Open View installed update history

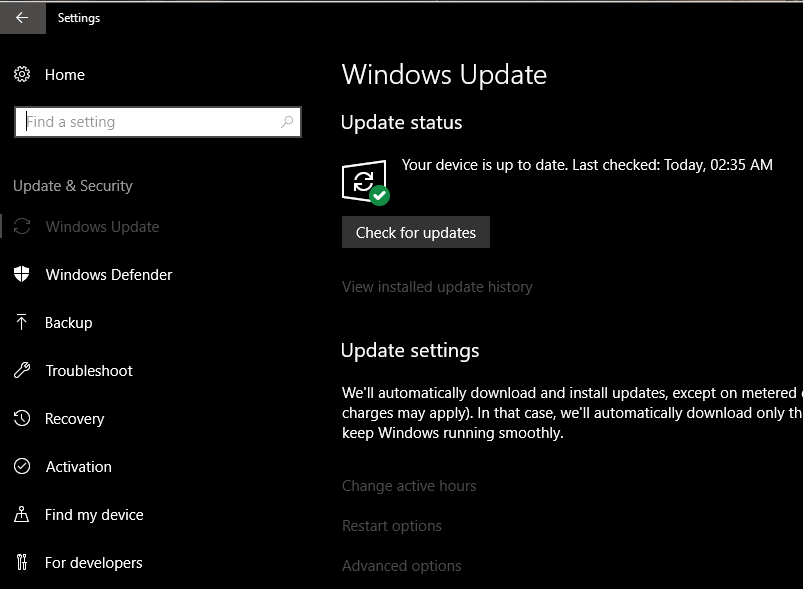pyautogui.click(x=437, y=286)
